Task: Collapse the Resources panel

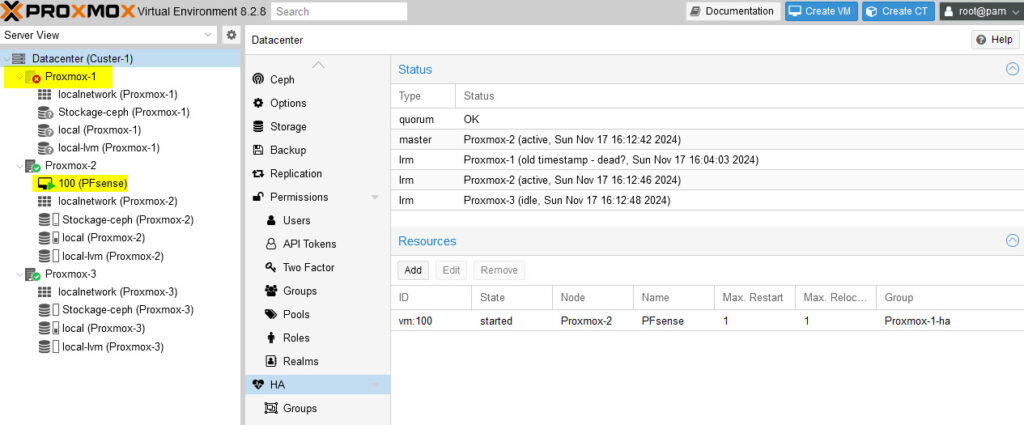Action: pos(1012,241)
